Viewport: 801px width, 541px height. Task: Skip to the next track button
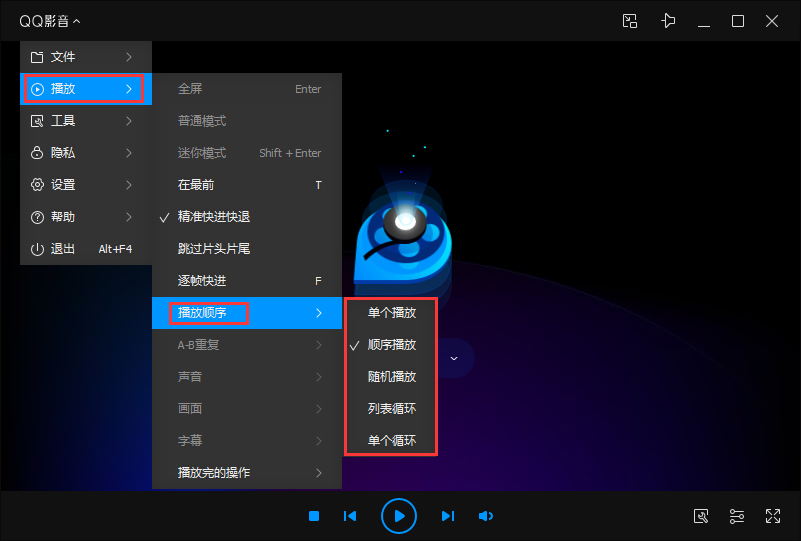[447, 516]
